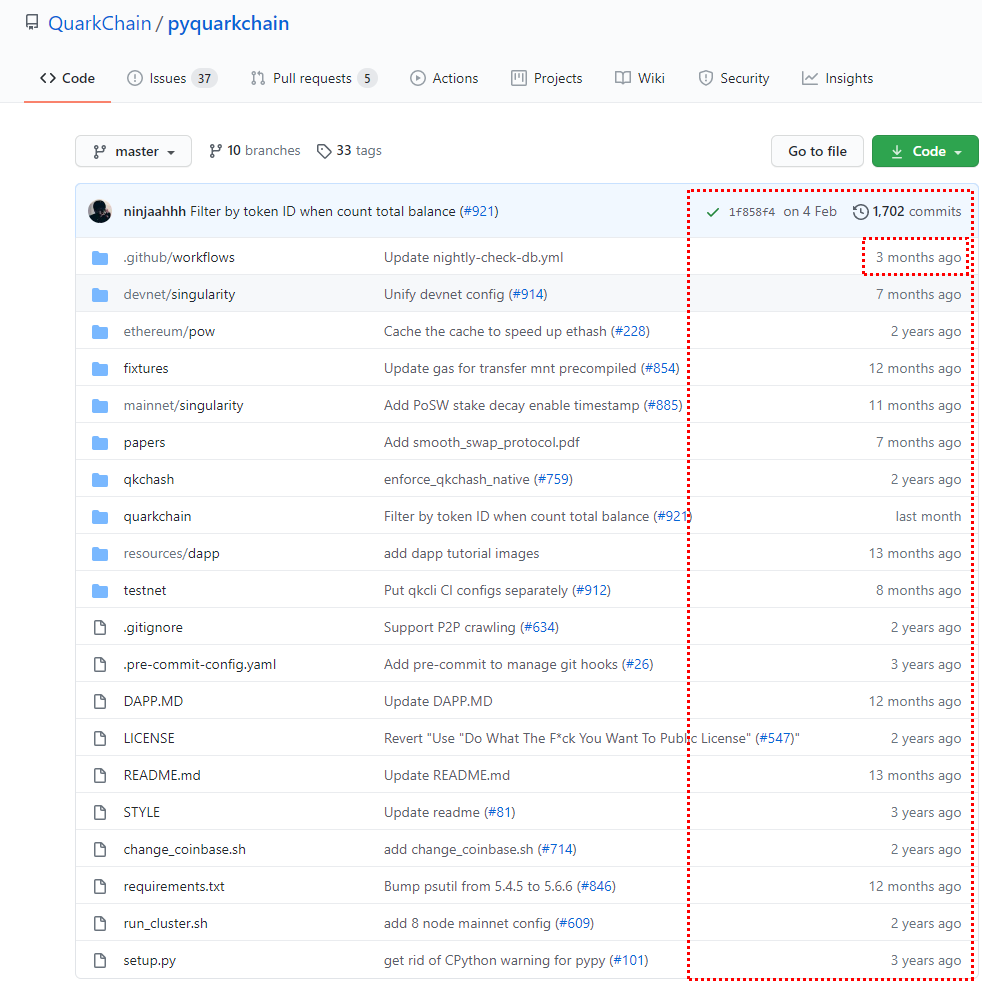Click the ethereum/pow folder icon

[x=100, y=332]
